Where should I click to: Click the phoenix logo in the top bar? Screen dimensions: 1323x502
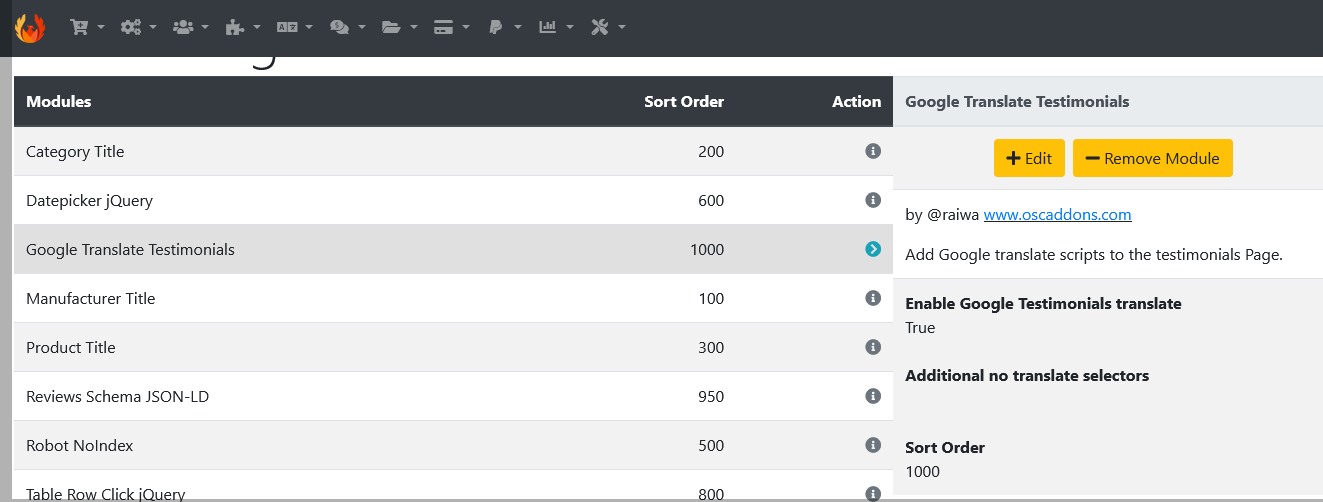click(x=31, y=27)
